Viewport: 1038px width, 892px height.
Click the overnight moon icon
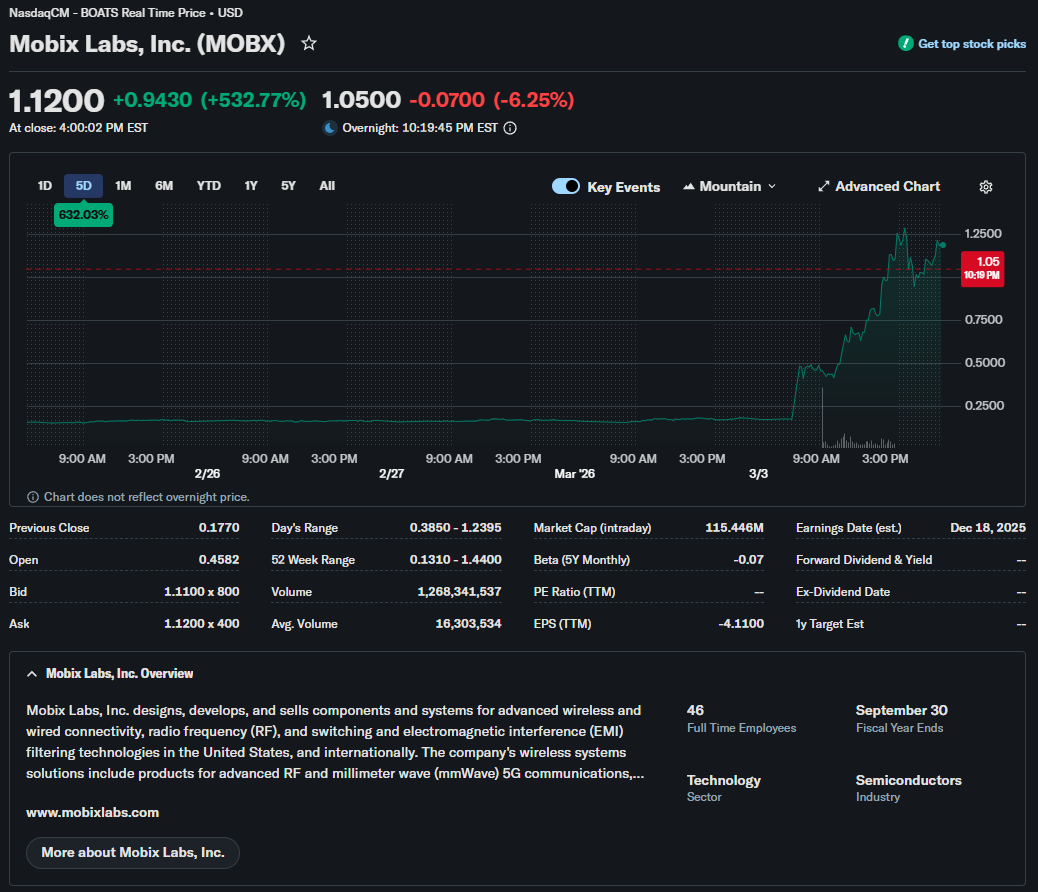pyautogui.click(x=330, y=128)
